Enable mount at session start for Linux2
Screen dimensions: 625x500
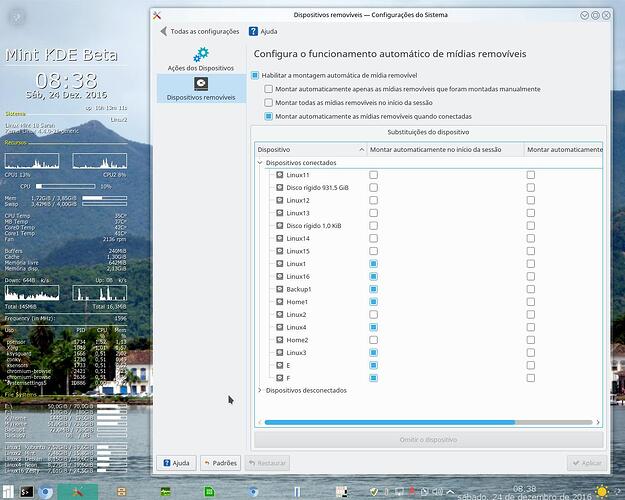pyautogui.click(x=373, y=315)
